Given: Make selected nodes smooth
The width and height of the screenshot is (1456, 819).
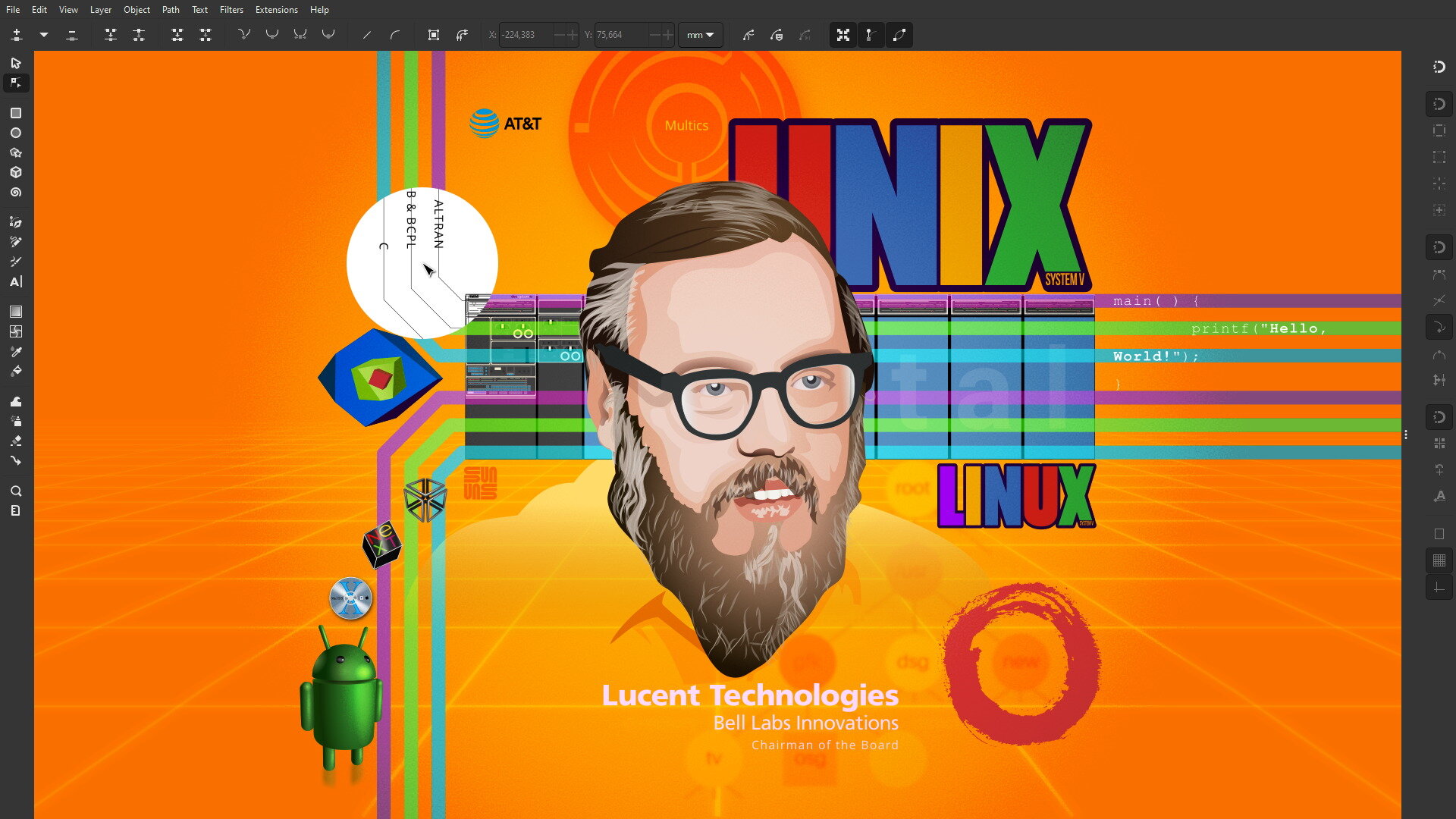Looking at the screenshot, I should (272, 35).
